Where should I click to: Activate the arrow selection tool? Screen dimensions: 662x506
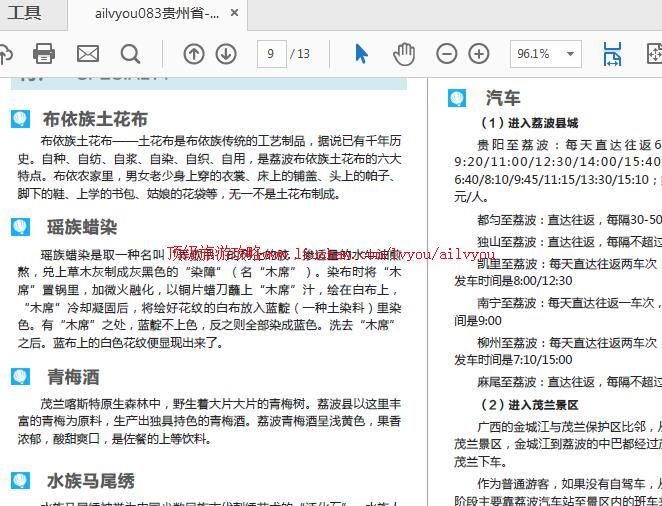coord(362,54)
